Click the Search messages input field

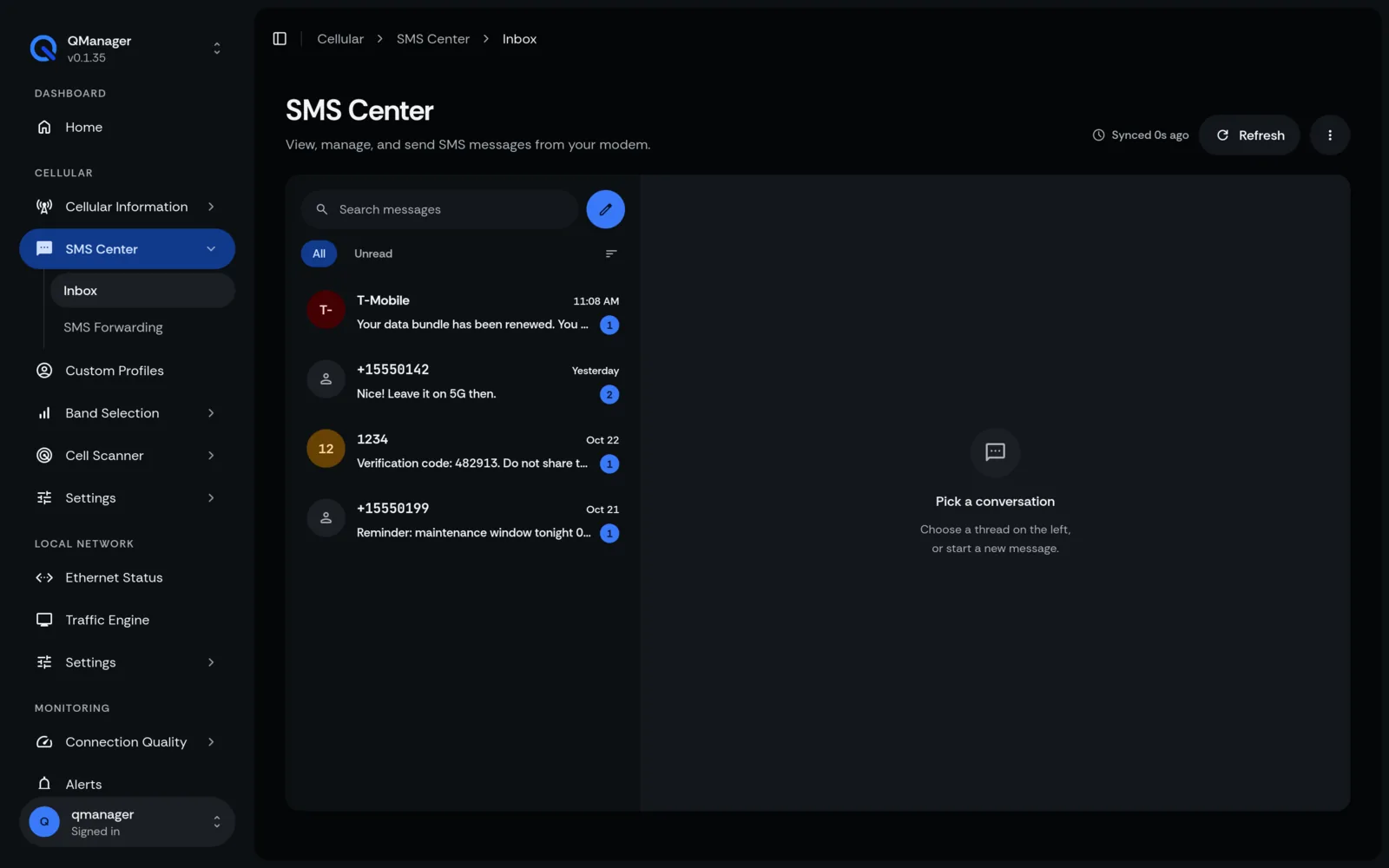click(x=440, y=209)
